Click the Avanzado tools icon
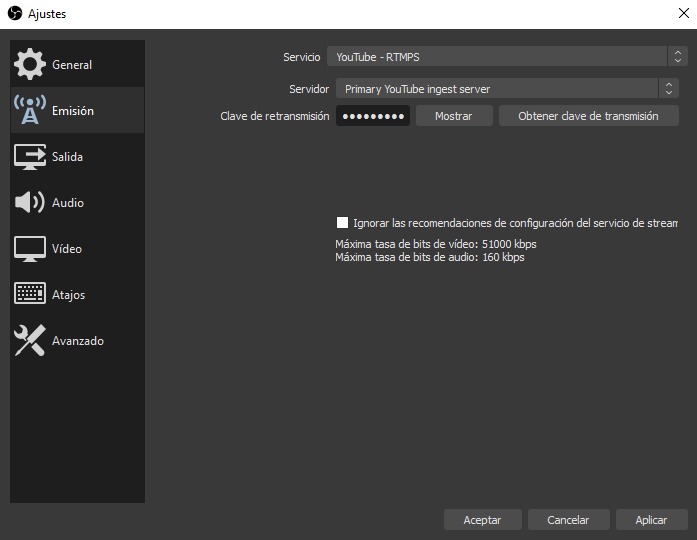This screenshot has height=540, width=697. tap(29, 341)
